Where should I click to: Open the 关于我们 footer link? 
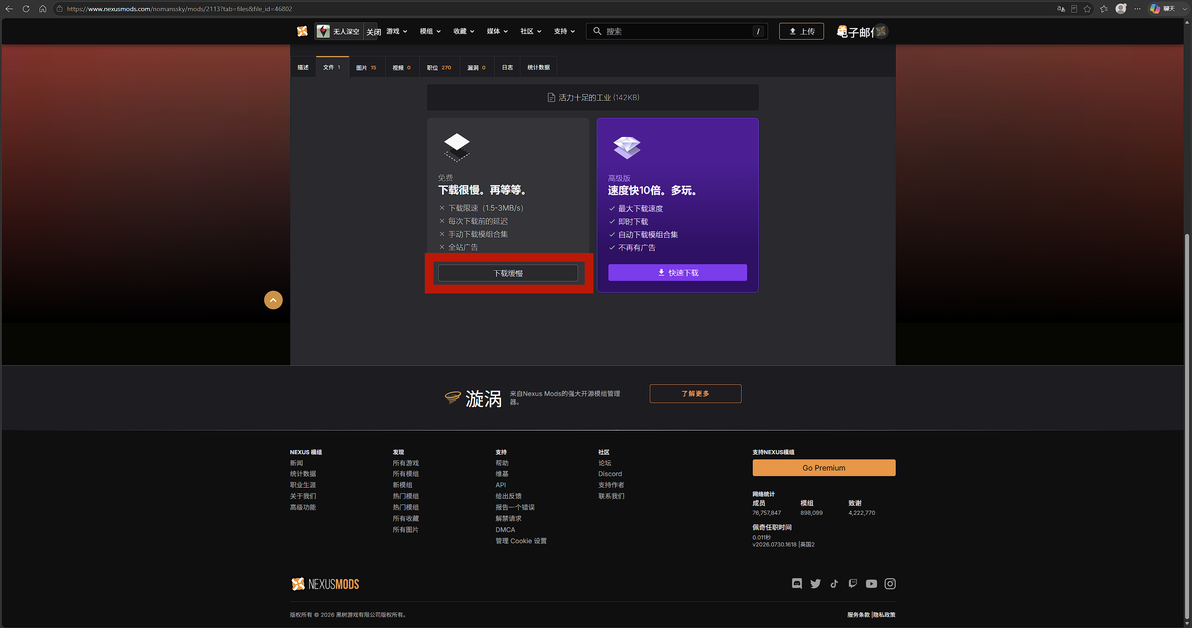[303, 496]
